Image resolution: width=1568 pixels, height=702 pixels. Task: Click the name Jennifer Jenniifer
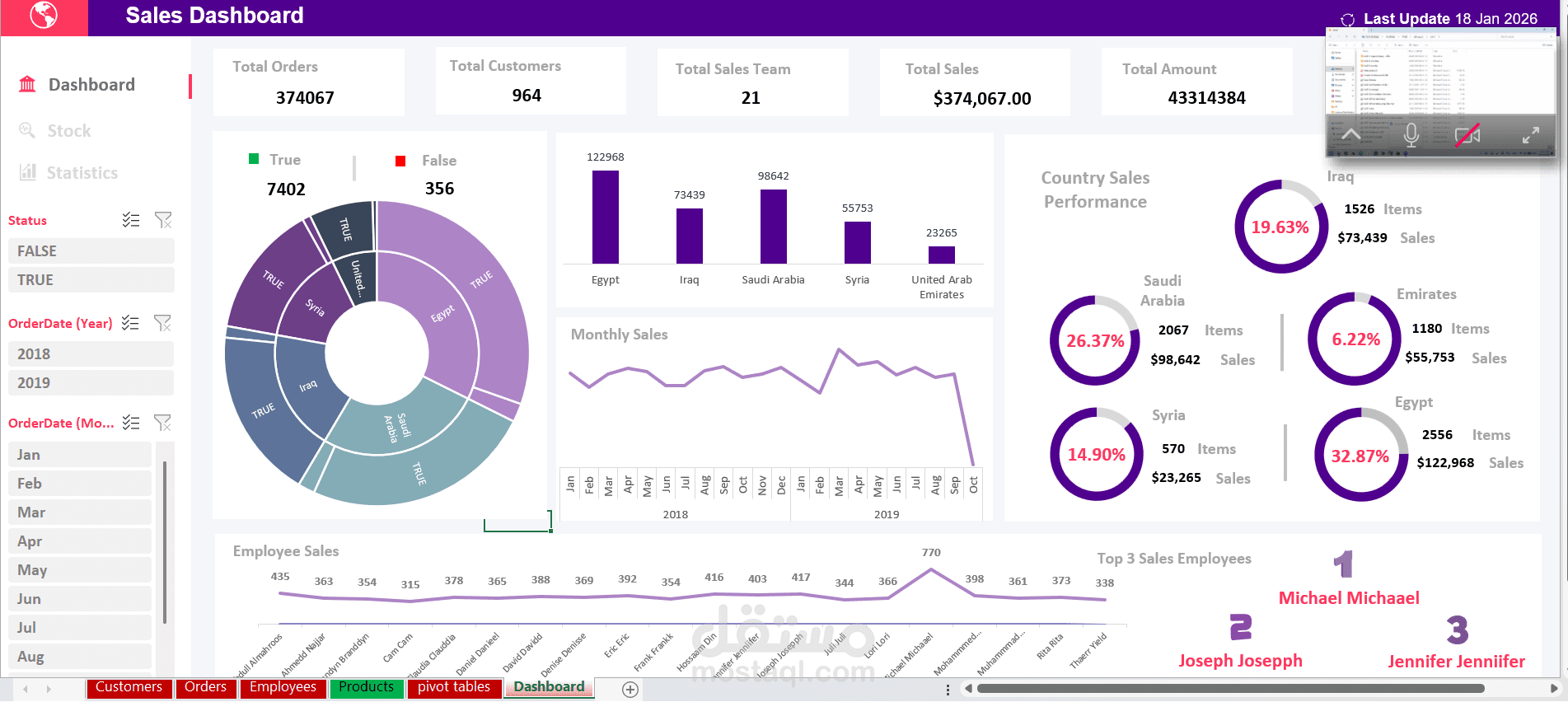pyautogui.click(x=1457, y=662)
